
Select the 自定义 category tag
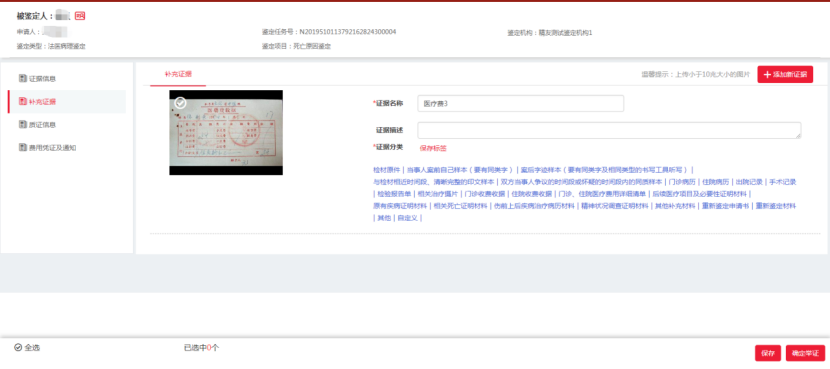408,218
